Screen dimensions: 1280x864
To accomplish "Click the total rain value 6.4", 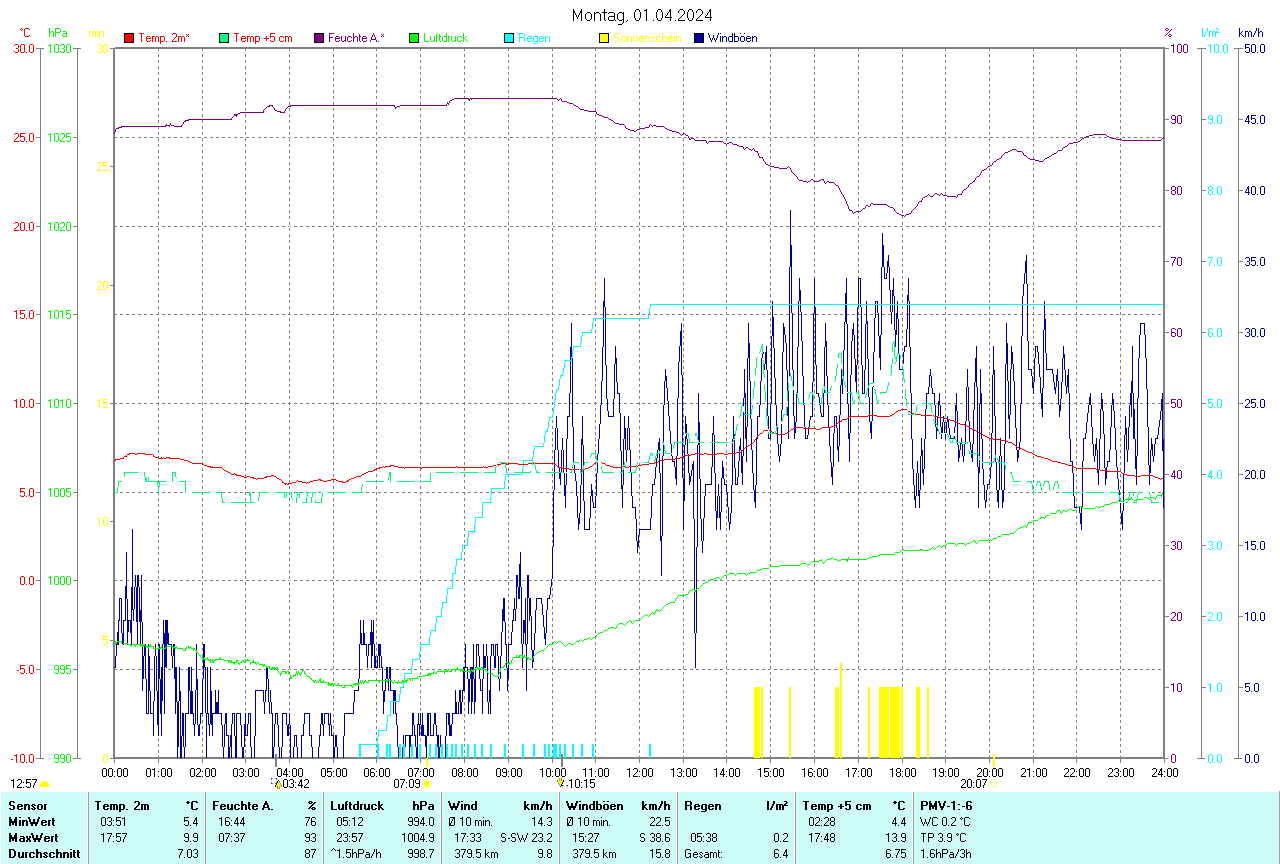I will pos(780,854).
